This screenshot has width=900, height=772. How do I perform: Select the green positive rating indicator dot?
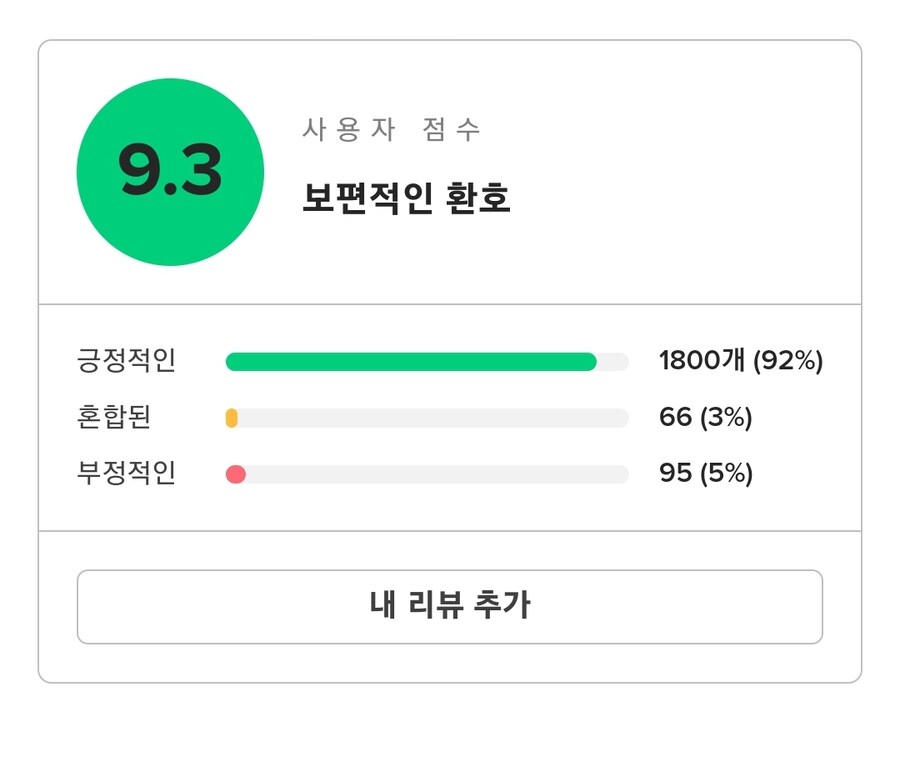tap(236, 361)
